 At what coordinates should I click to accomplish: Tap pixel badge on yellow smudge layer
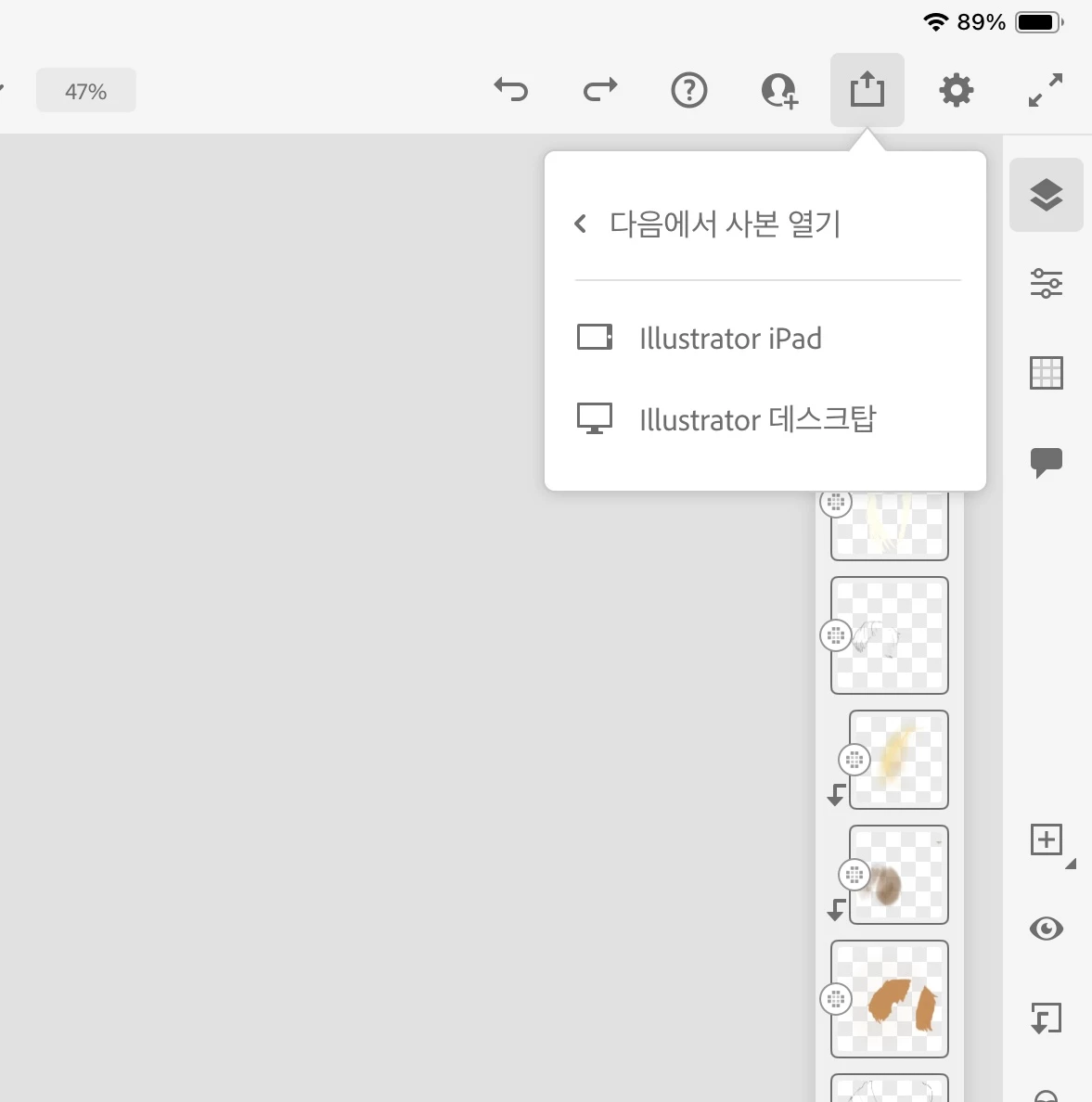[854, 760]
